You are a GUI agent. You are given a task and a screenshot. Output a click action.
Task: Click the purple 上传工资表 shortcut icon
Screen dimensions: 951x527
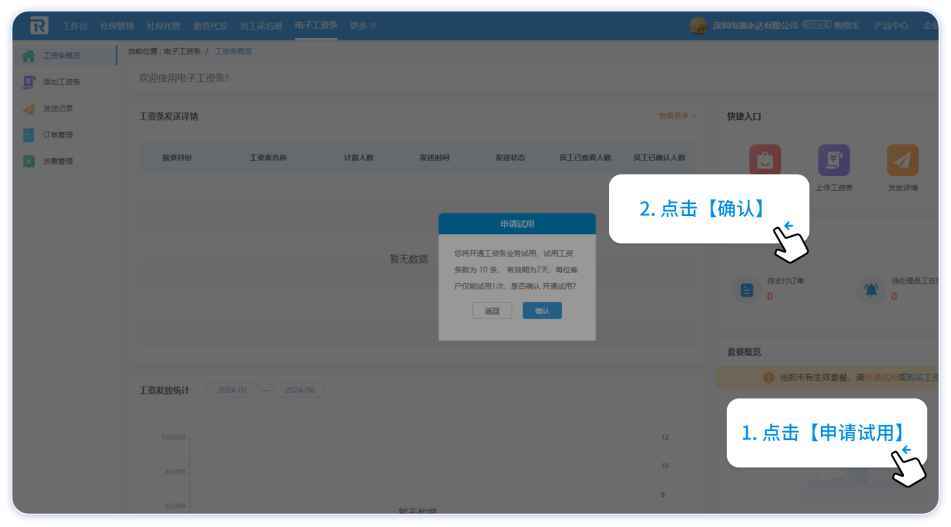834,160
